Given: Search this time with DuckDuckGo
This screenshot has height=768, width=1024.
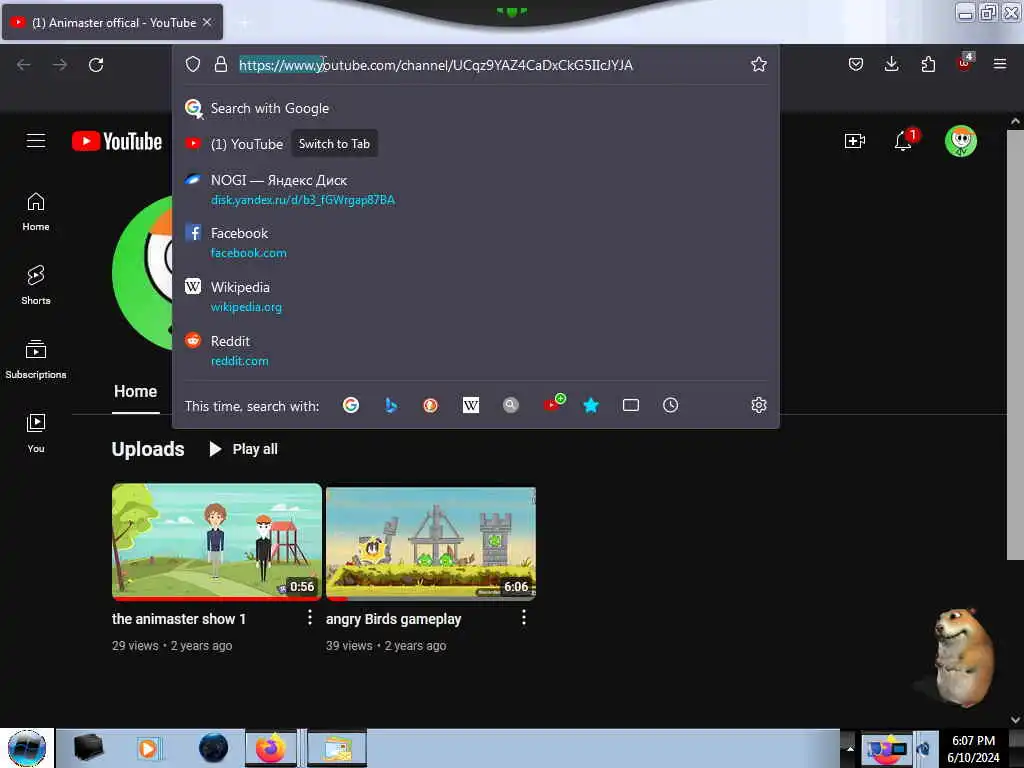Looking at the screenshot, I should coord(430,405).
